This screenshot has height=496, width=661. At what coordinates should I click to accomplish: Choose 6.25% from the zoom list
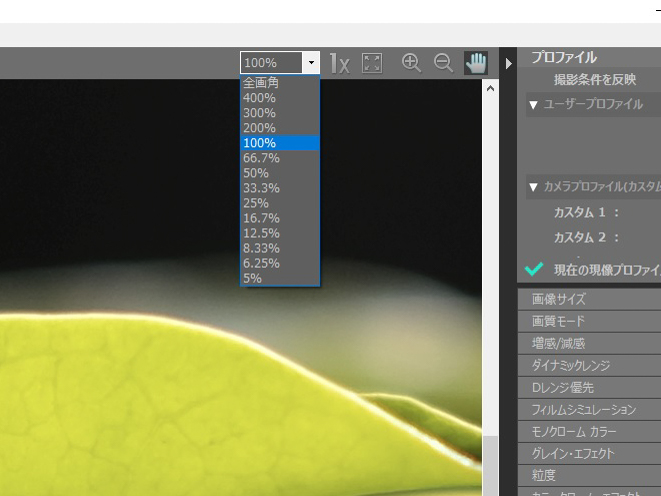[280, 263]
